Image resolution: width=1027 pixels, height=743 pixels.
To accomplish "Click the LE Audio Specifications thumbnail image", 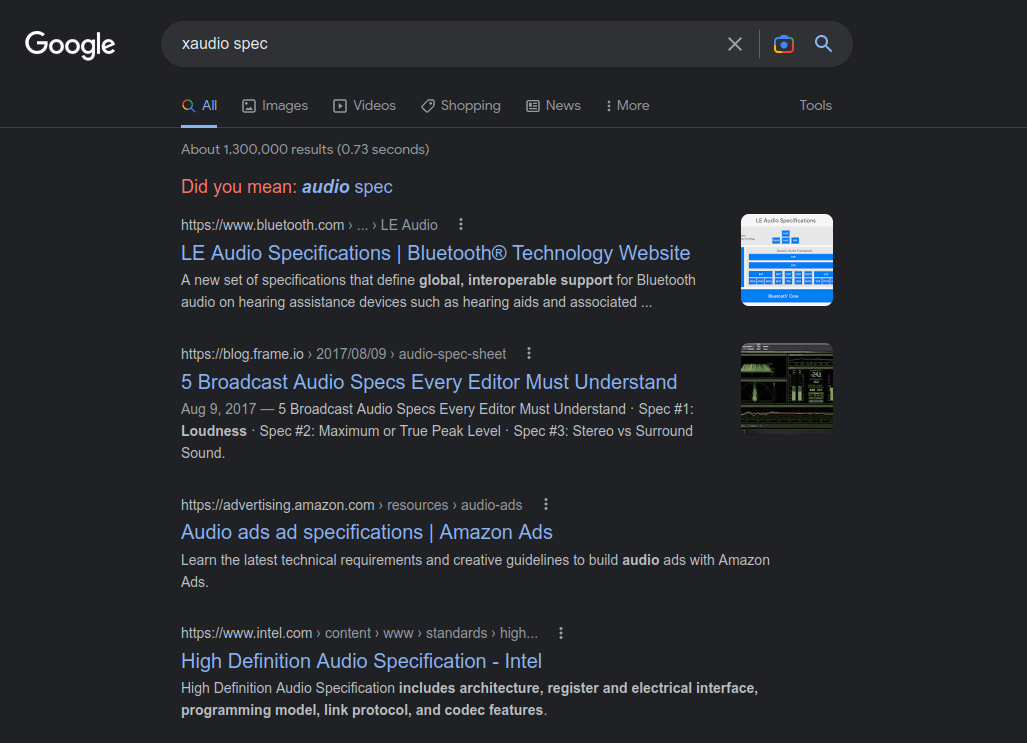I will click(786, 260).
